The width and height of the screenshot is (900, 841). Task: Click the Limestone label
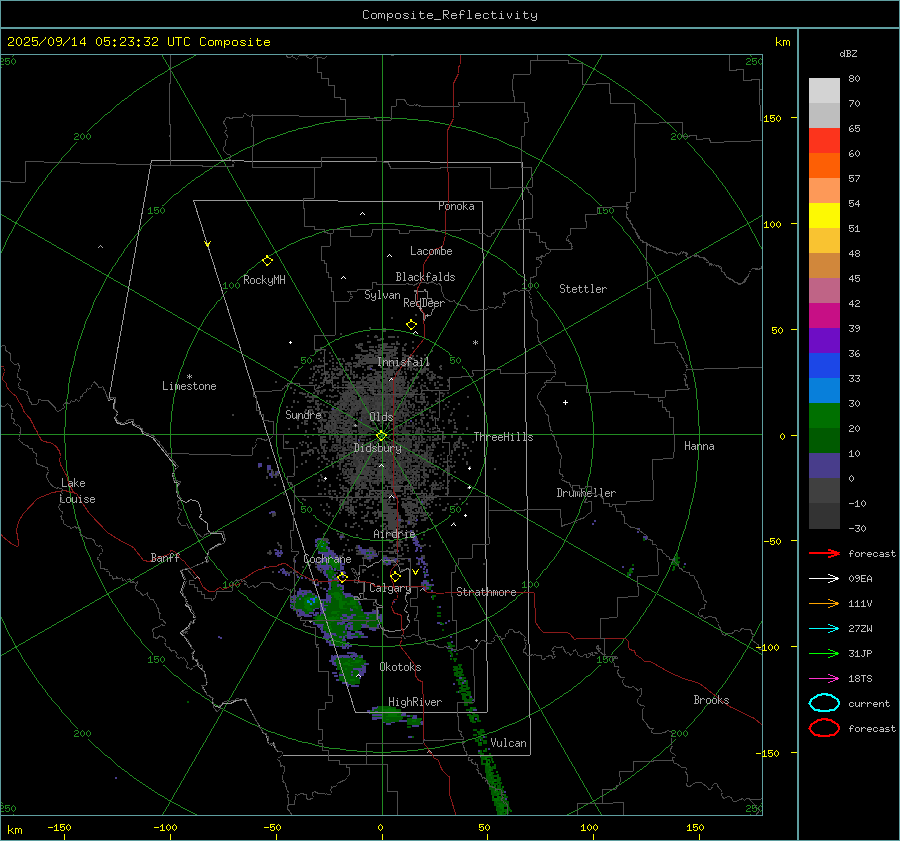189,386
